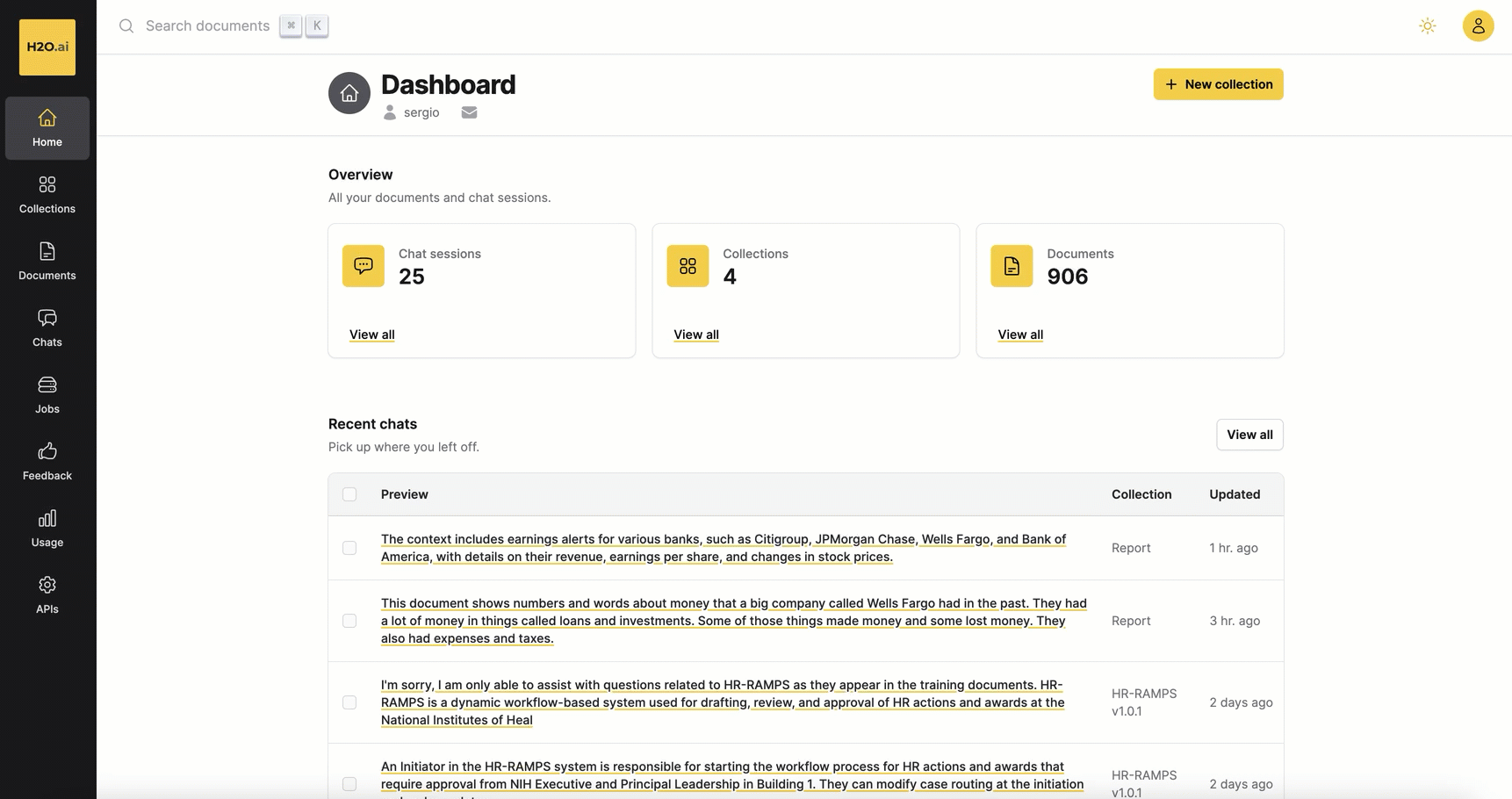
Task: Click the Preview column header
Action: (x=405, y=494)
